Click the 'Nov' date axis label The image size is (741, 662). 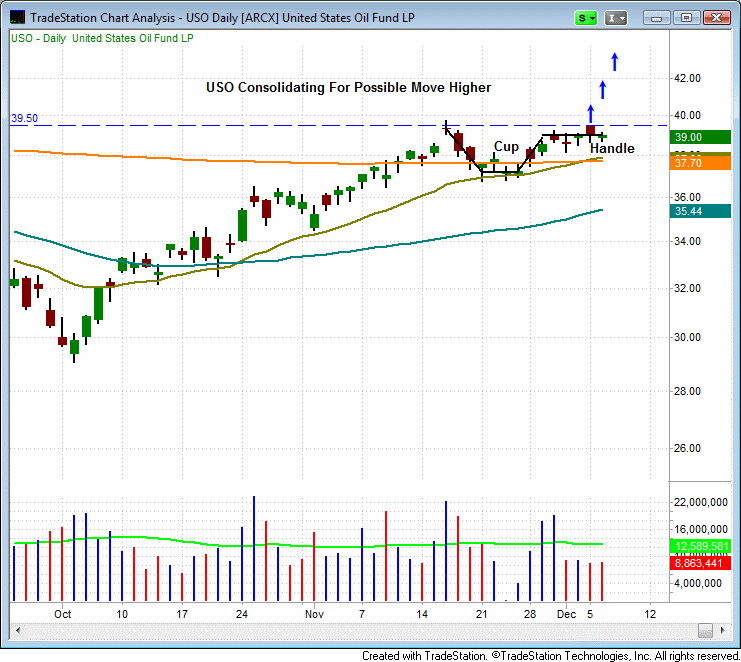pos(314,614)
